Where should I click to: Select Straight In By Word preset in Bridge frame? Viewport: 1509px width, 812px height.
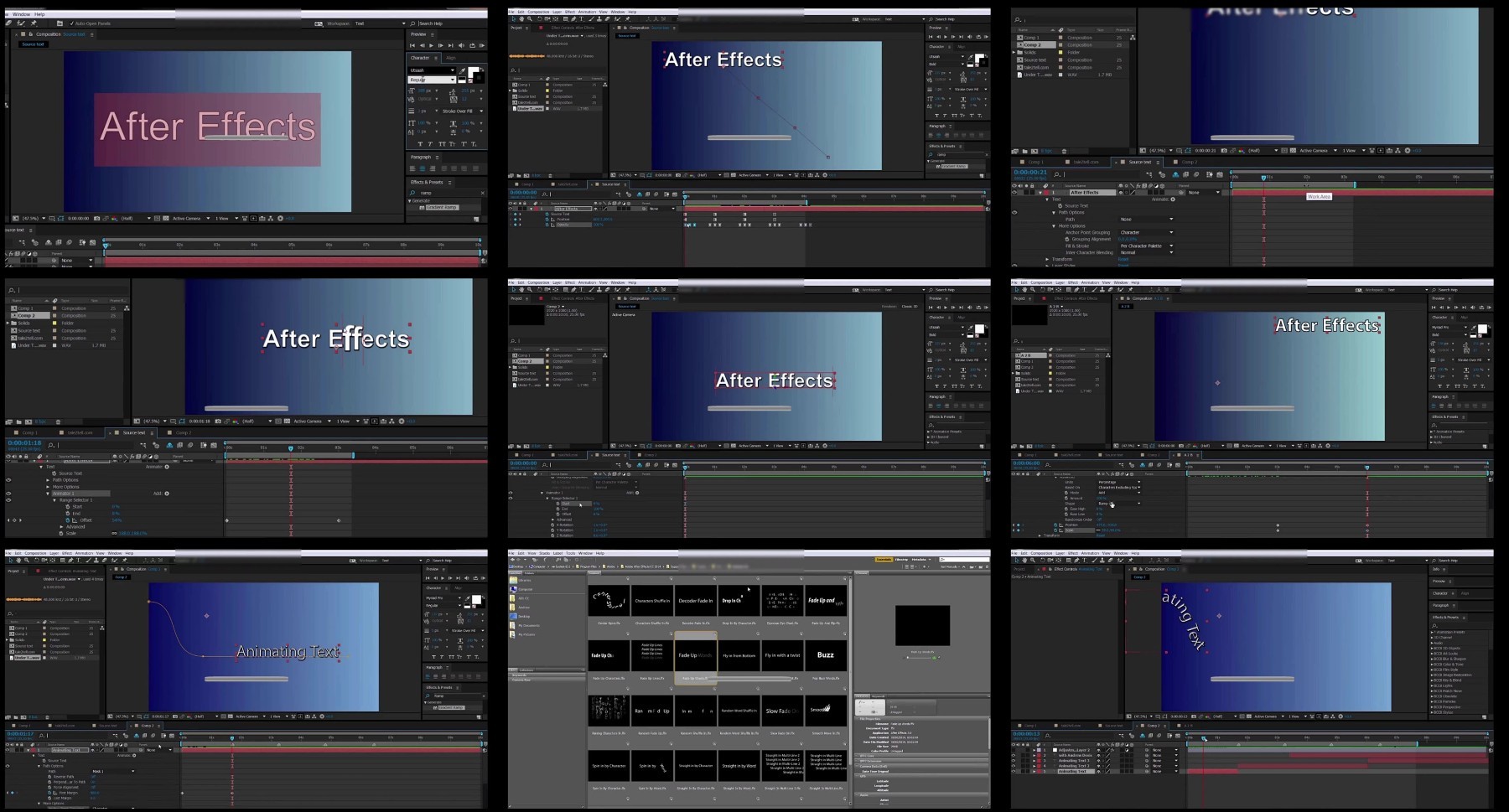pos(739,765)
